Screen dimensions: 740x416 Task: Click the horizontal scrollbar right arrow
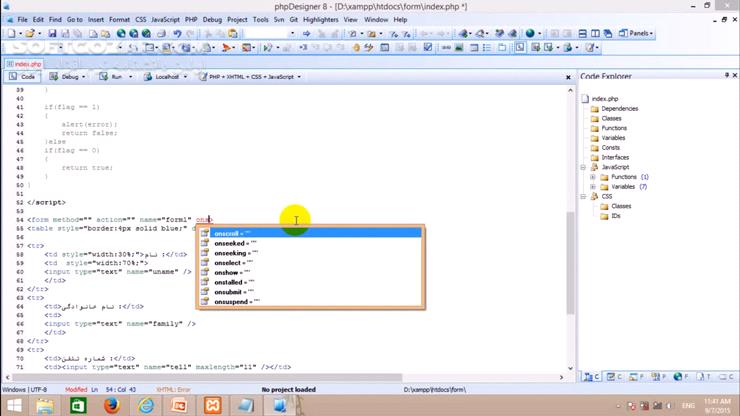(x=561, y=377)
